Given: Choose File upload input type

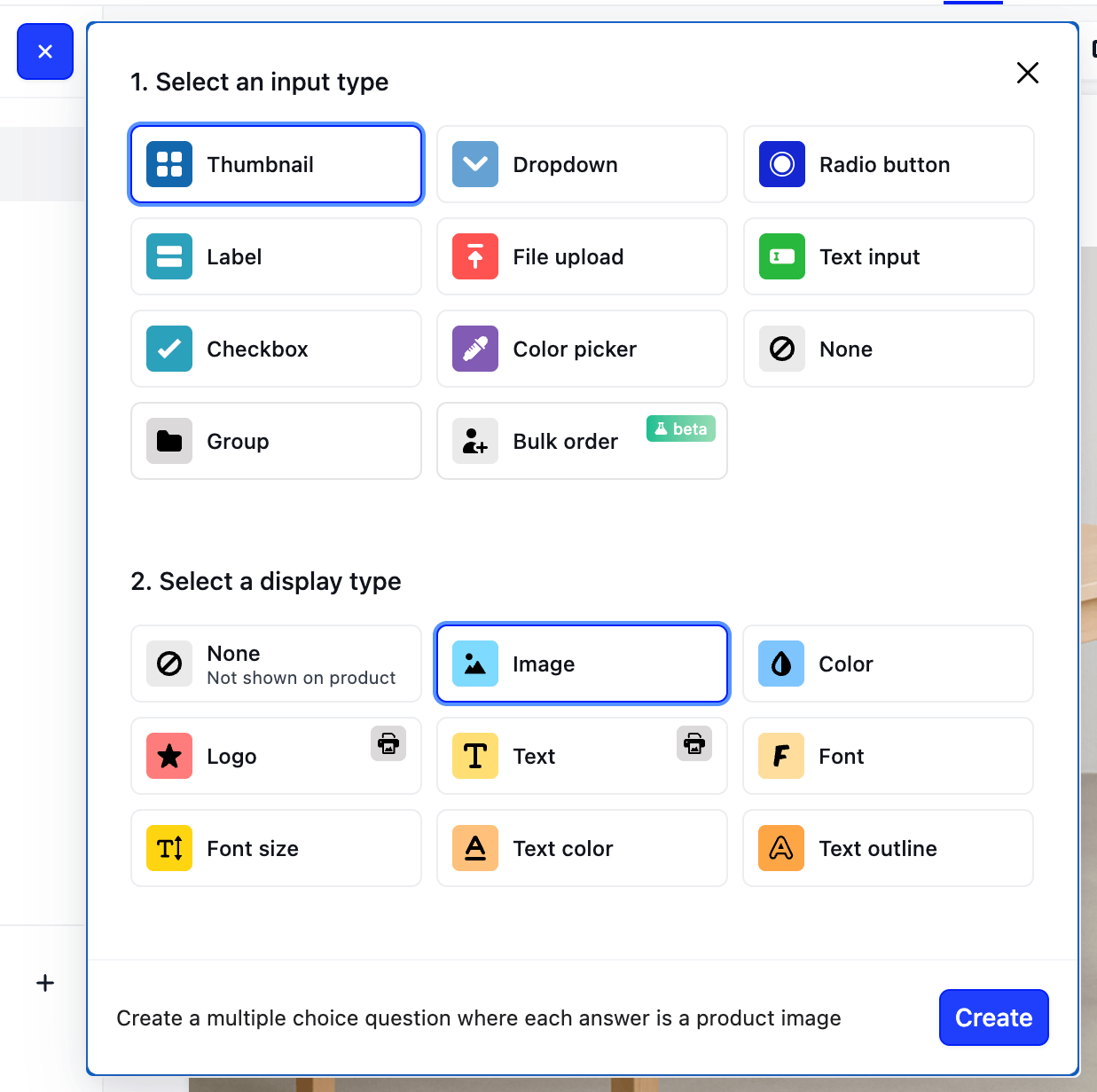Looking at the screenshot, I should [x=582, y=257].
